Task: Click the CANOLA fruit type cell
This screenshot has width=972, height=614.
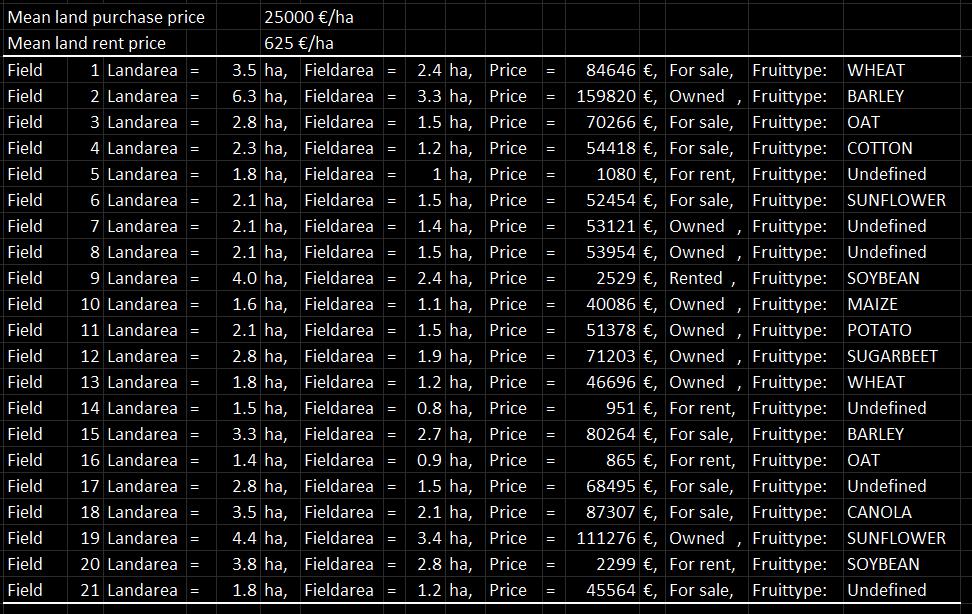Action: [879, 512]
